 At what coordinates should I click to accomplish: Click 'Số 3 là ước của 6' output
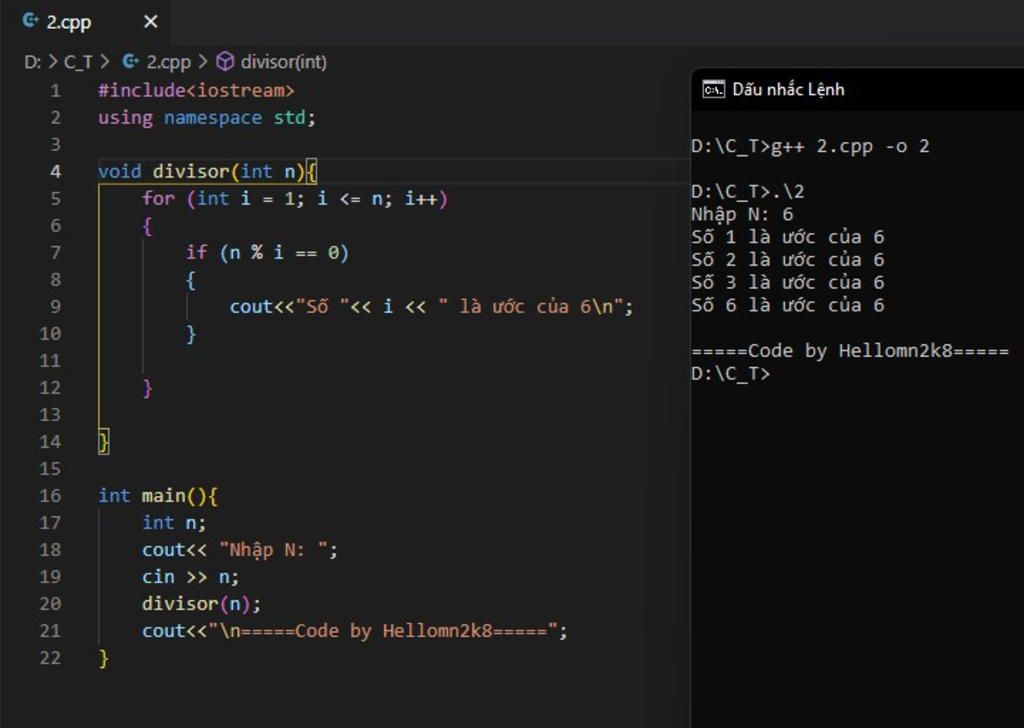pyautogui.click(x=788, y=283)
